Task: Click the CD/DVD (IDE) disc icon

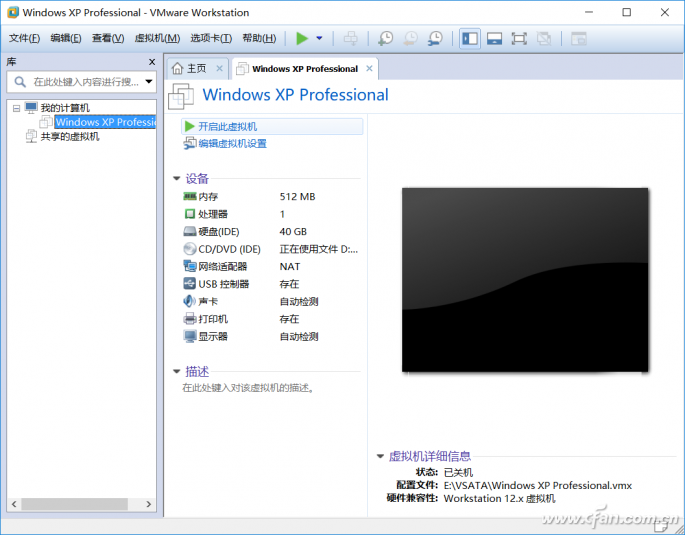Action: (x=189, y=249)
